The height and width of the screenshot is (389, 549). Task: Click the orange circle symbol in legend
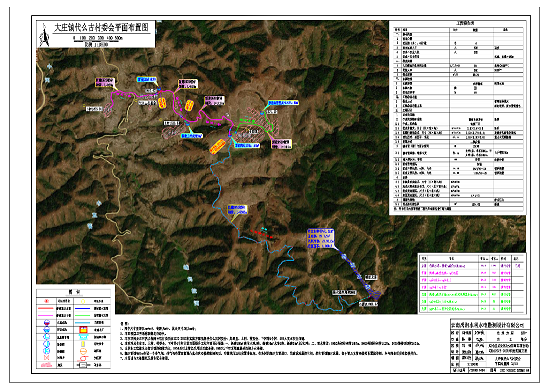(x=83, y=351)
